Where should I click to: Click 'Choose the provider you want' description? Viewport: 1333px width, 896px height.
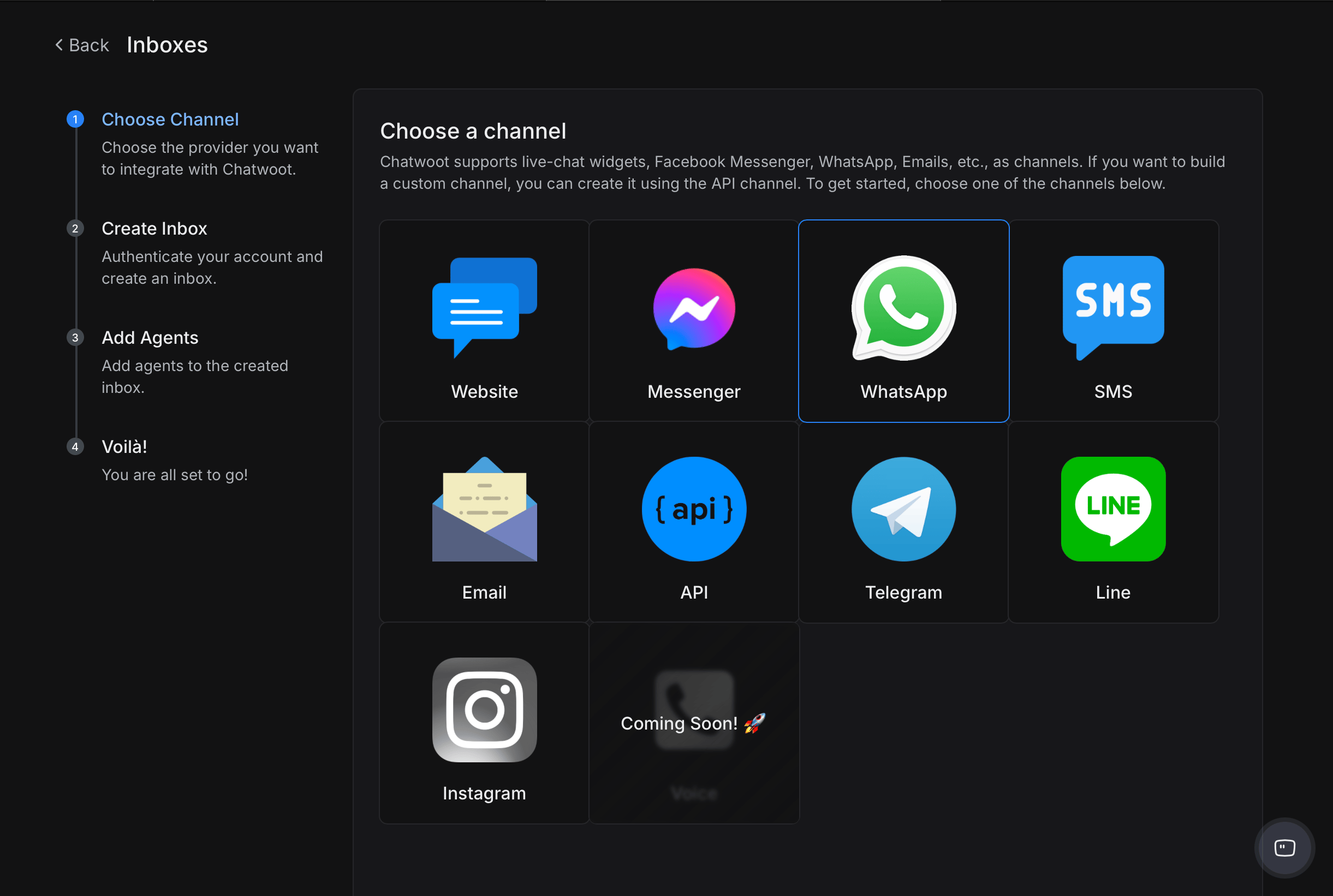click(210, 158)
